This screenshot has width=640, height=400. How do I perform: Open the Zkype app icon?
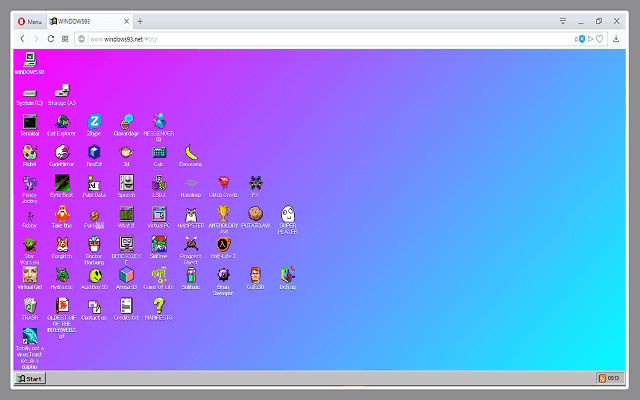(94, 122)
